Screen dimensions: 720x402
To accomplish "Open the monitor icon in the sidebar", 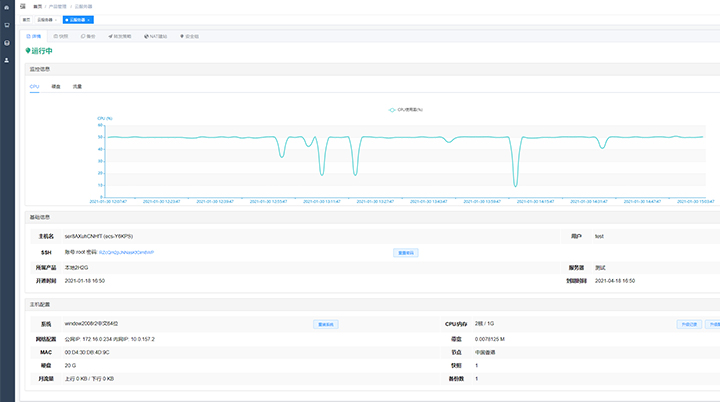I will [x=8, y=25].
